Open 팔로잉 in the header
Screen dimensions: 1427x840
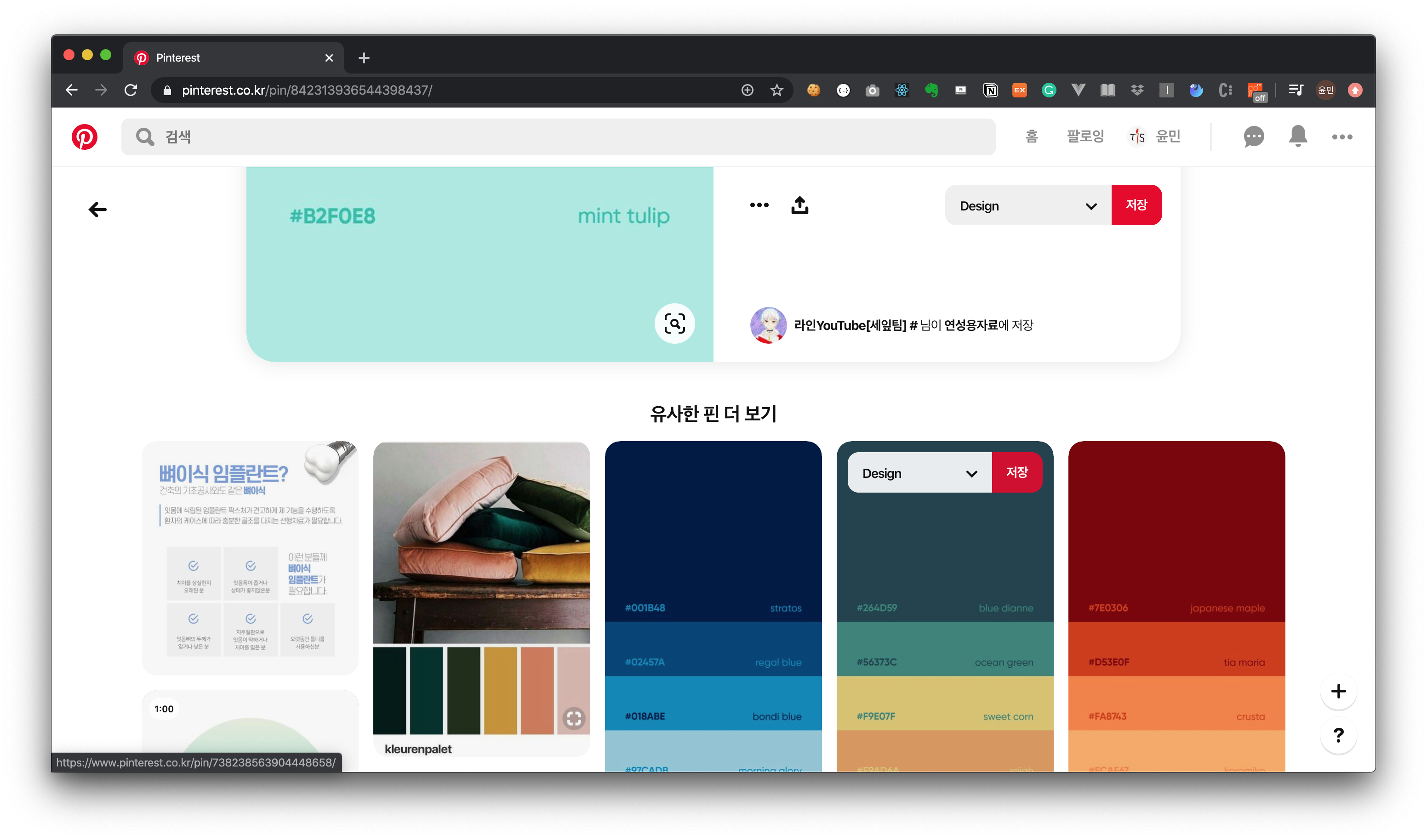pos(1085,136)
